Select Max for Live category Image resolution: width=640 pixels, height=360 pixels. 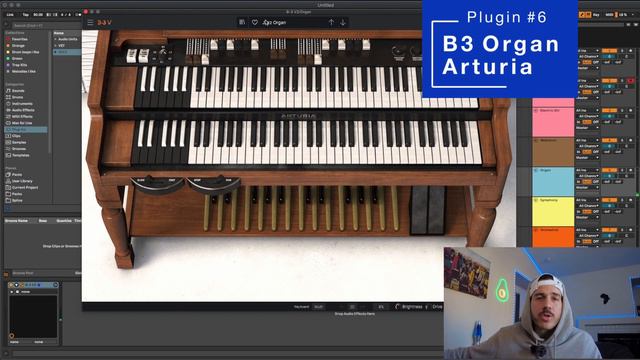(22, 123)
